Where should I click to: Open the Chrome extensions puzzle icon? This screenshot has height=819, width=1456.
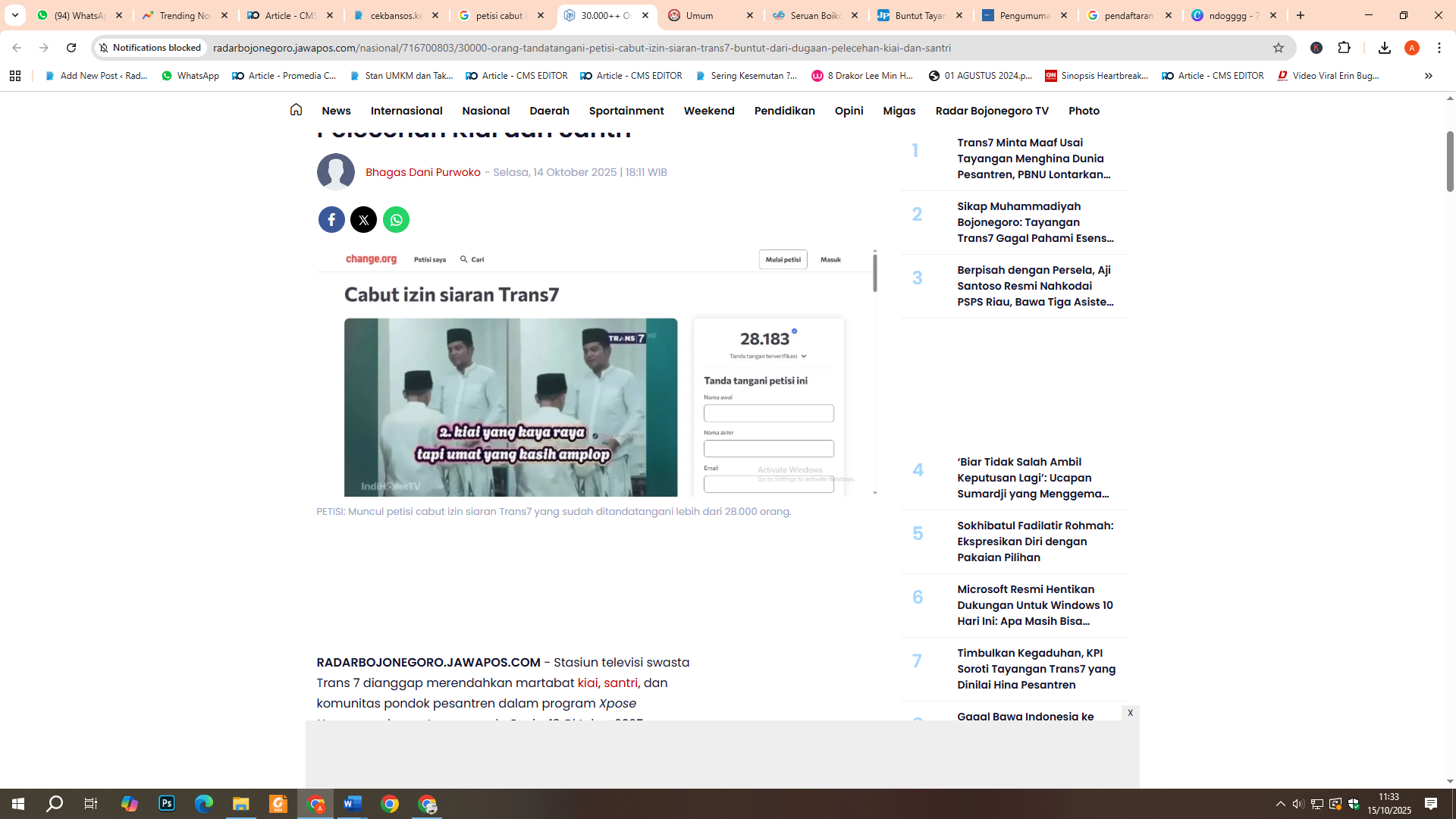click(1345, 48)
